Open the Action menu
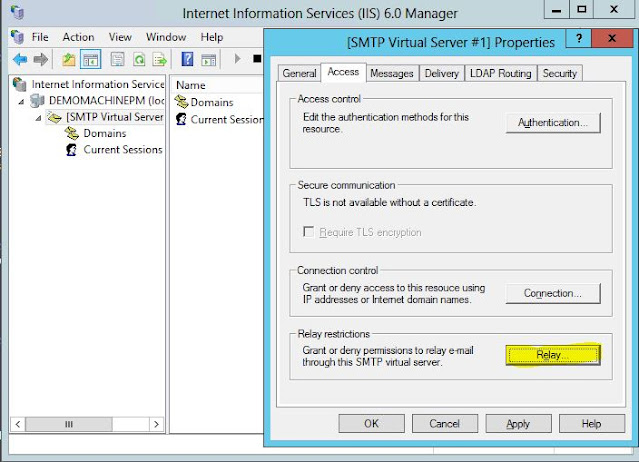639x462 pixels. pos(78,37)
